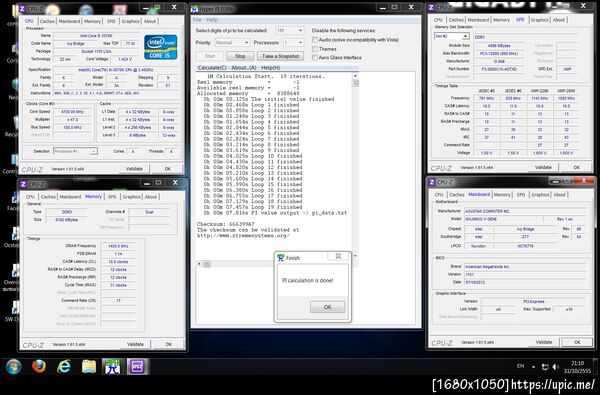The height and width of the screenshot is (395, 600).
Task: Click the American Megatrends Inc. BIOS brand field
Action: click(525, 266)
